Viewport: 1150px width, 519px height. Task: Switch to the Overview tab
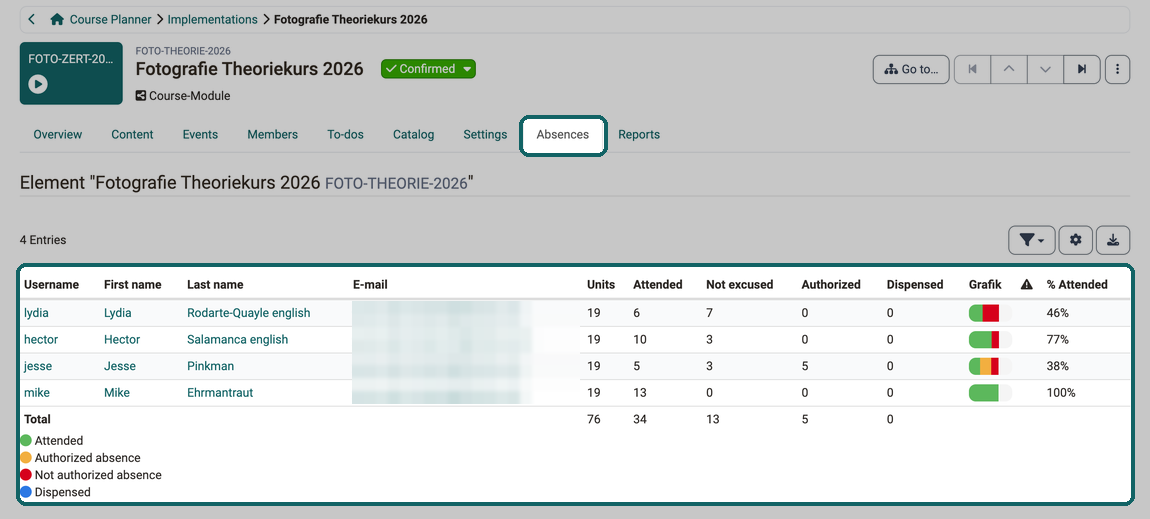(58, 135)
